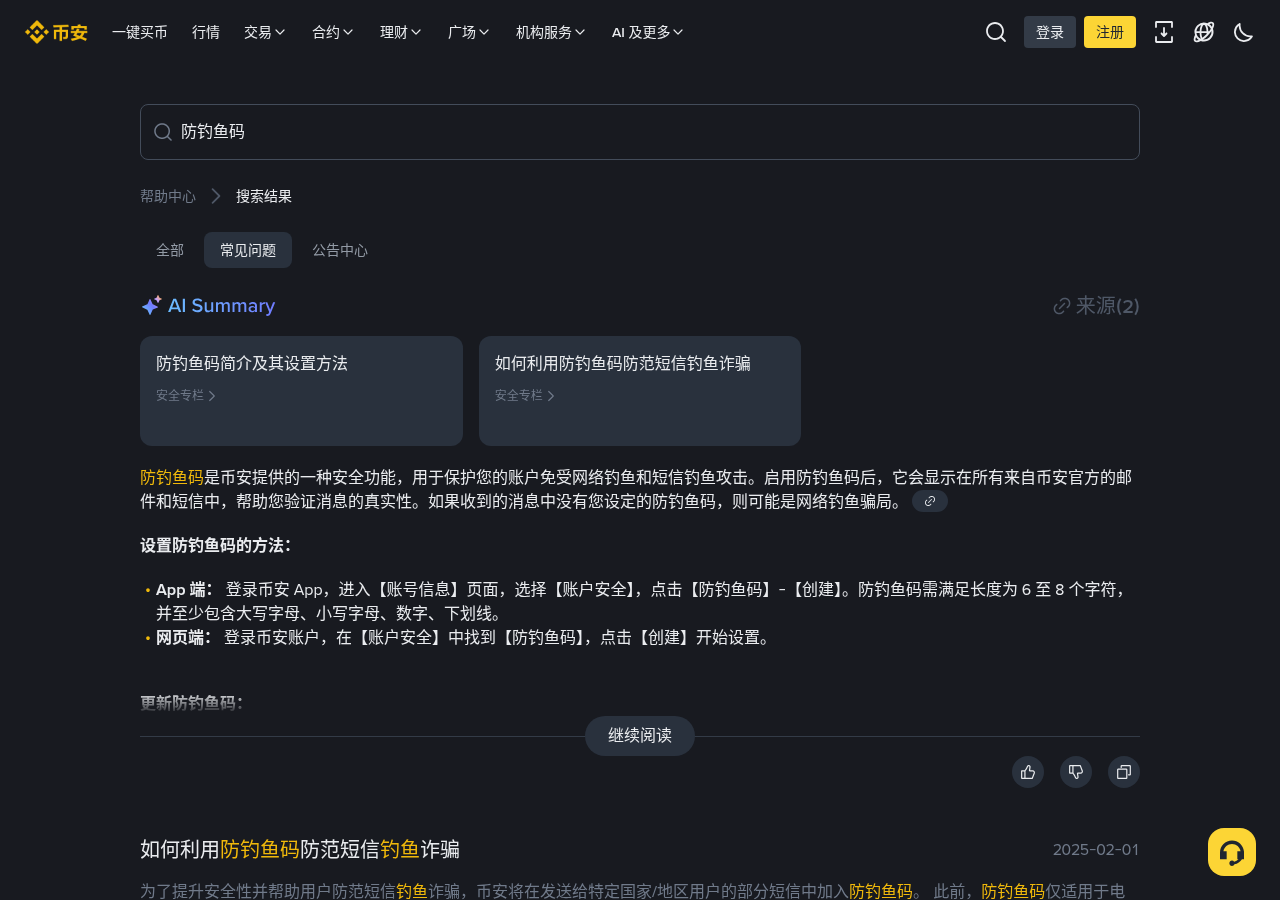The height and width of the screenshot is (900, 1280).
Task: Click the thumbs up feedback icon
Action: 1028,772
